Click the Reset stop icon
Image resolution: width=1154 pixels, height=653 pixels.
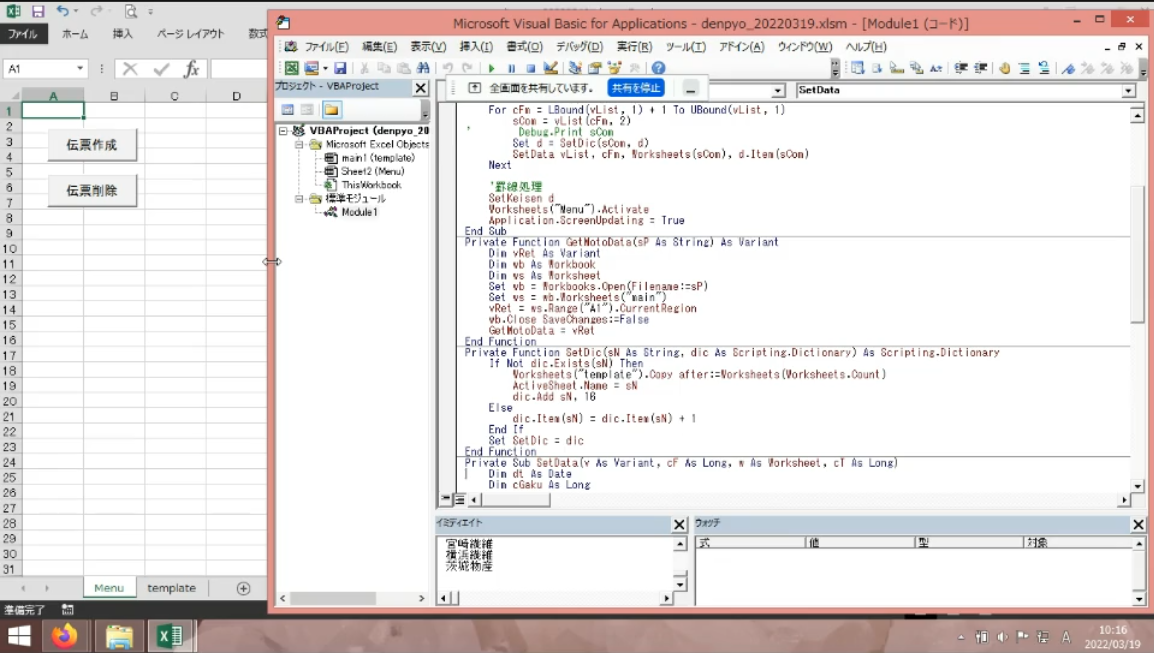coord(531,68)
